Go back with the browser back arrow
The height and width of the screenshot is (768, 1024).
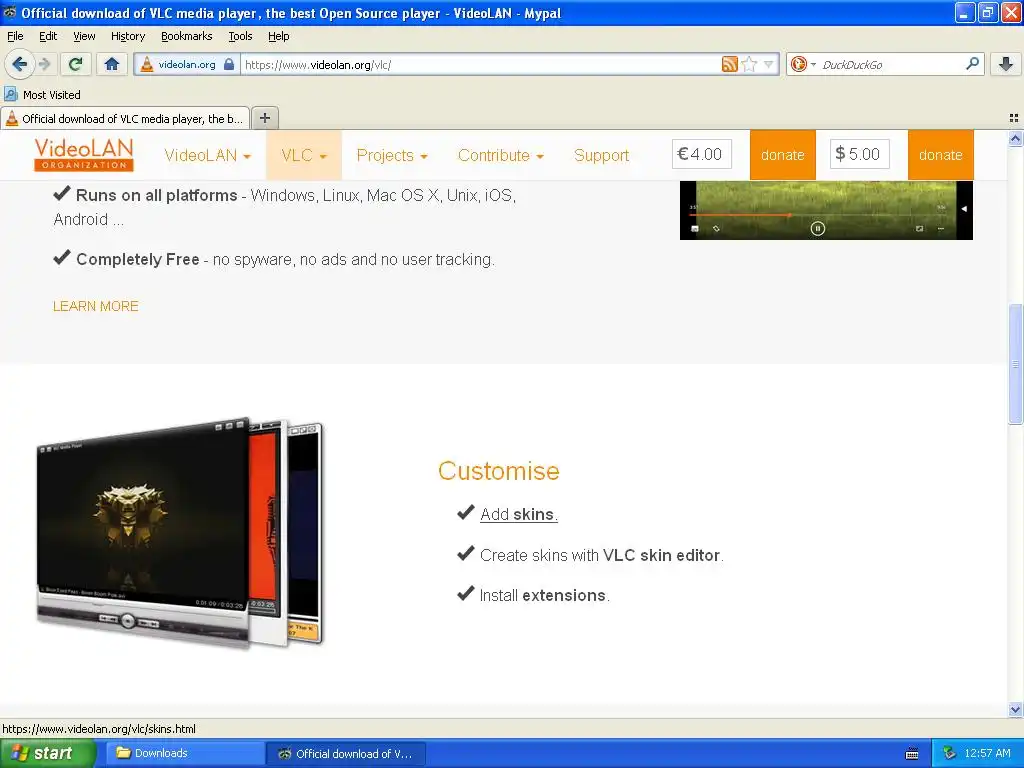19,64
